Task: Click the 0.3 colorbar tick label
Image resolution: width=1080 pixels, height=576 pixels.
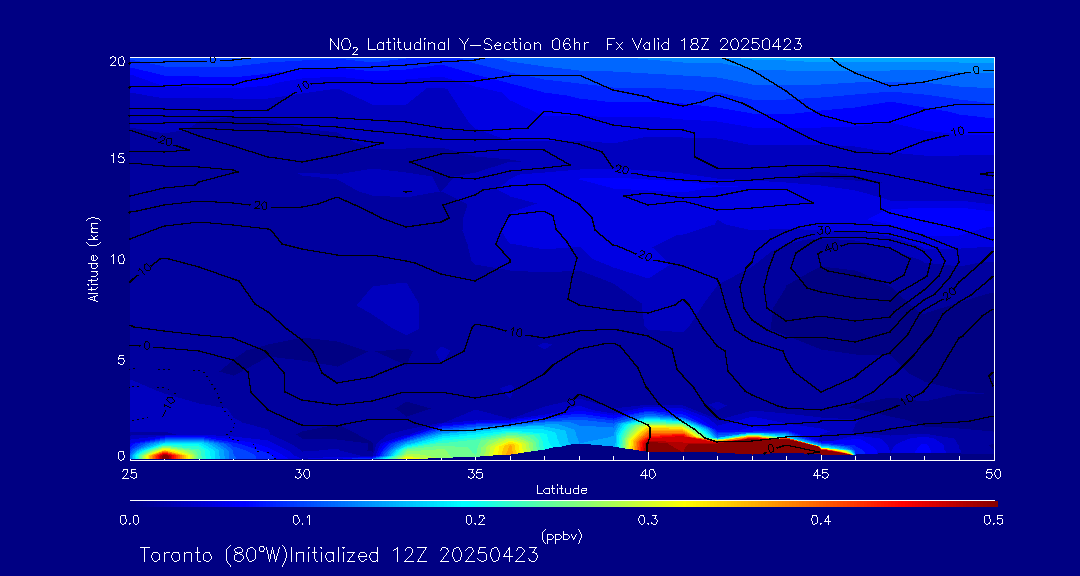Action: pyautogui.click(x=649, y=520)
